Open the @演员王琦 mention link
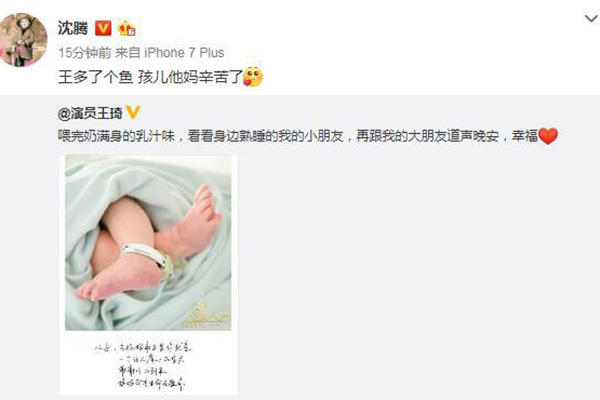The width and height of the screenshot is (600, 400). click(90, 113)
